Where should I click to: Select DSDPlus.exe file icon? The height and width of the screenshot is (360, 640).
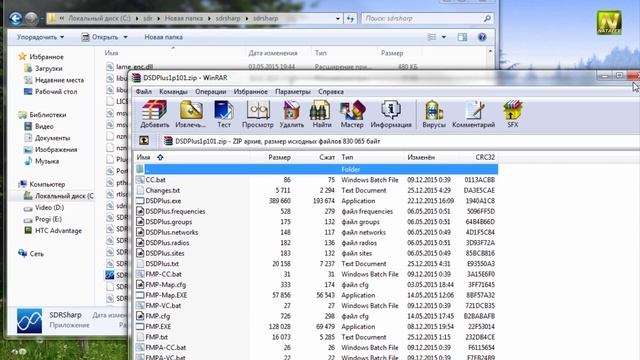coord(140,201)
